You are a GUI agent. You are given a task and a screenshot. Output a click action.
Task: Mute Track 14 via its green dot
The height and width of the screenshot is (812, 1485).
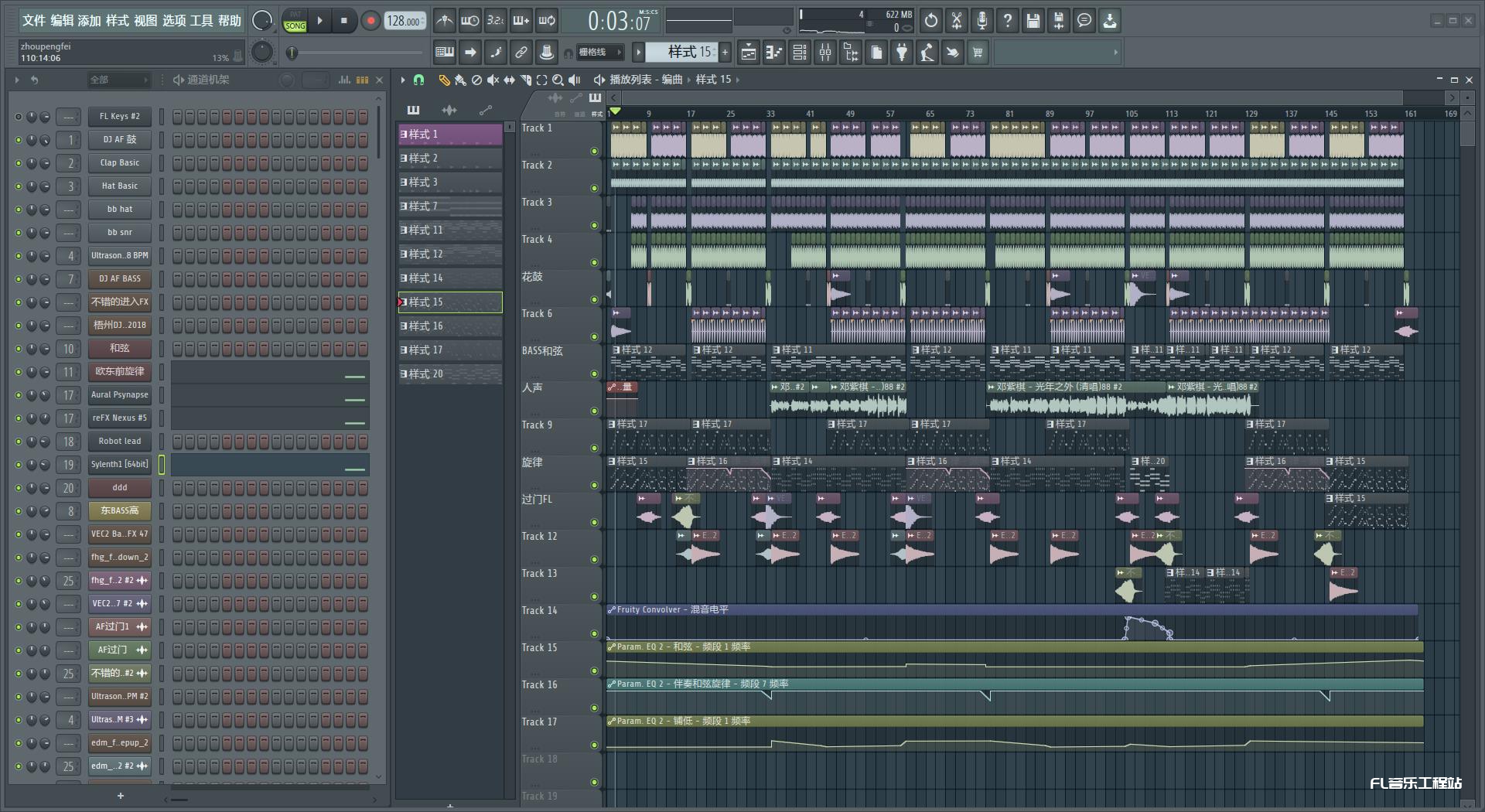[594, 633]
